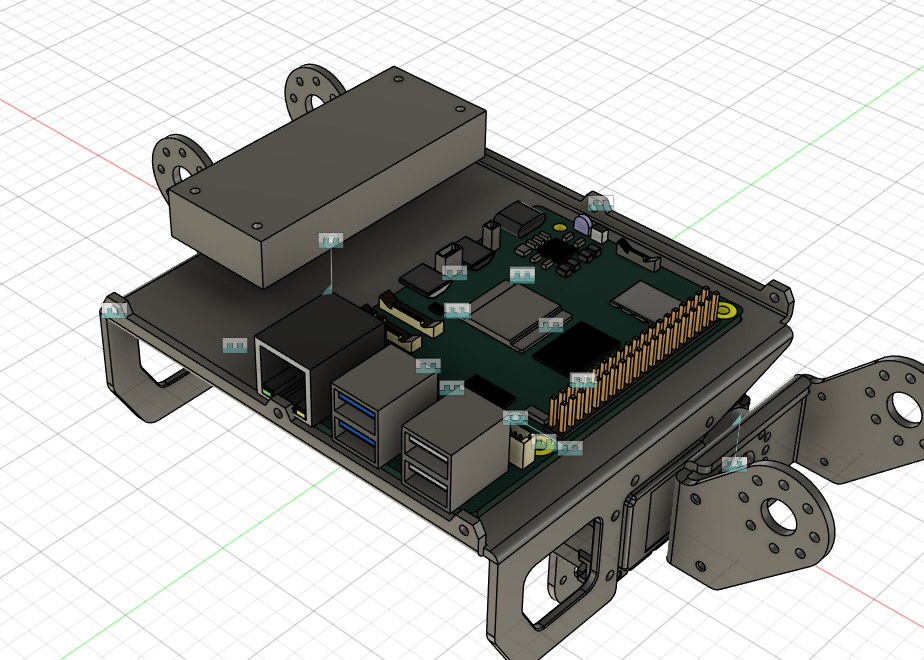Click the joint glyph on the chassis left corner

tap(114, 310)
